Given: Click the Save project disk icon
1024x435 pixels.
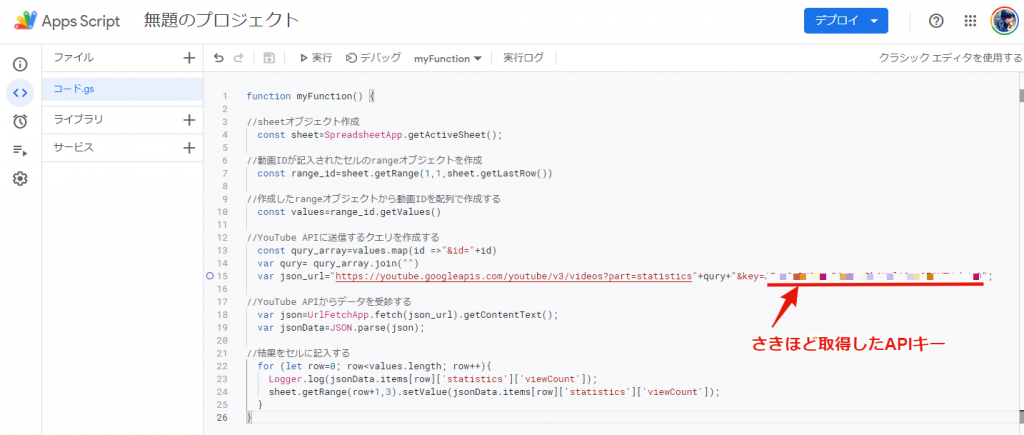Looking at the screenshot, I should 269,59.
